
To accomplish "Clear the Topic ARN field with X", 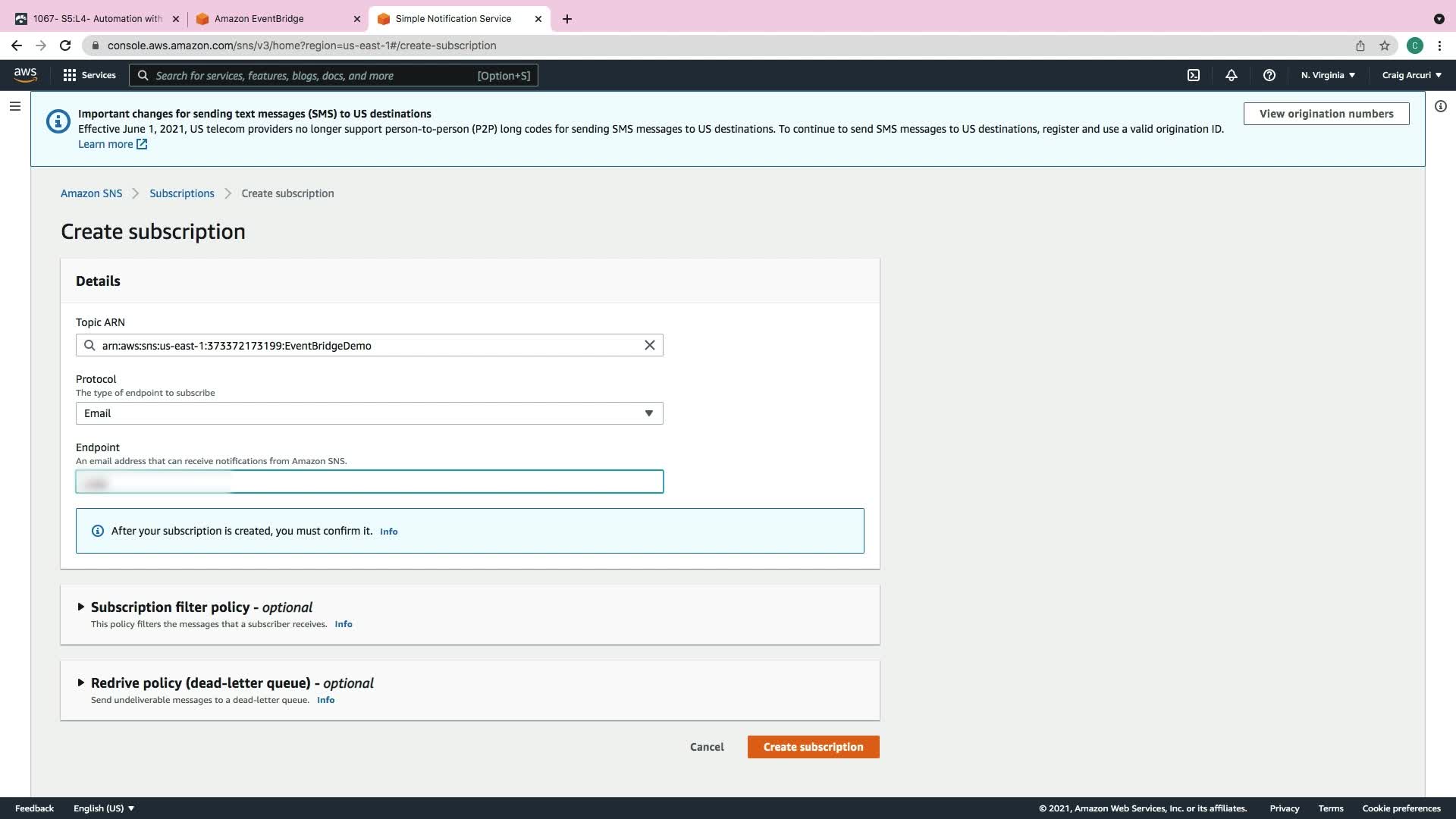I will point(649,345).
